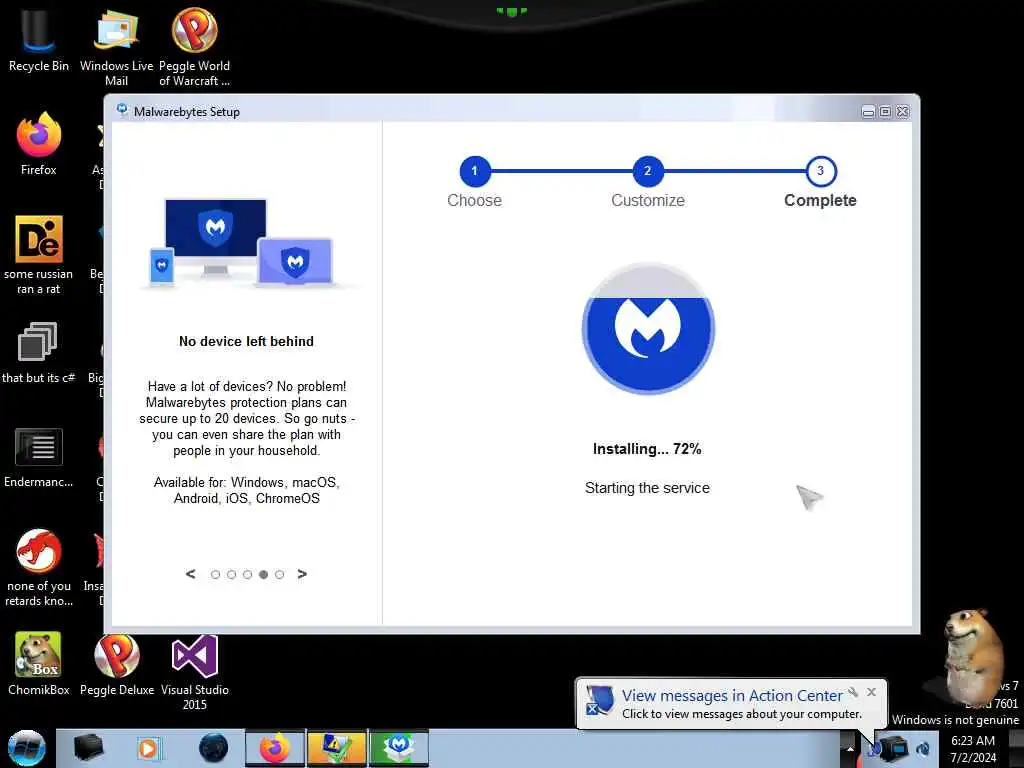The height and width of the screenshot is (768, 1024).
Task: Launch ChomikBox from desktop
Action: click(38, 664)
